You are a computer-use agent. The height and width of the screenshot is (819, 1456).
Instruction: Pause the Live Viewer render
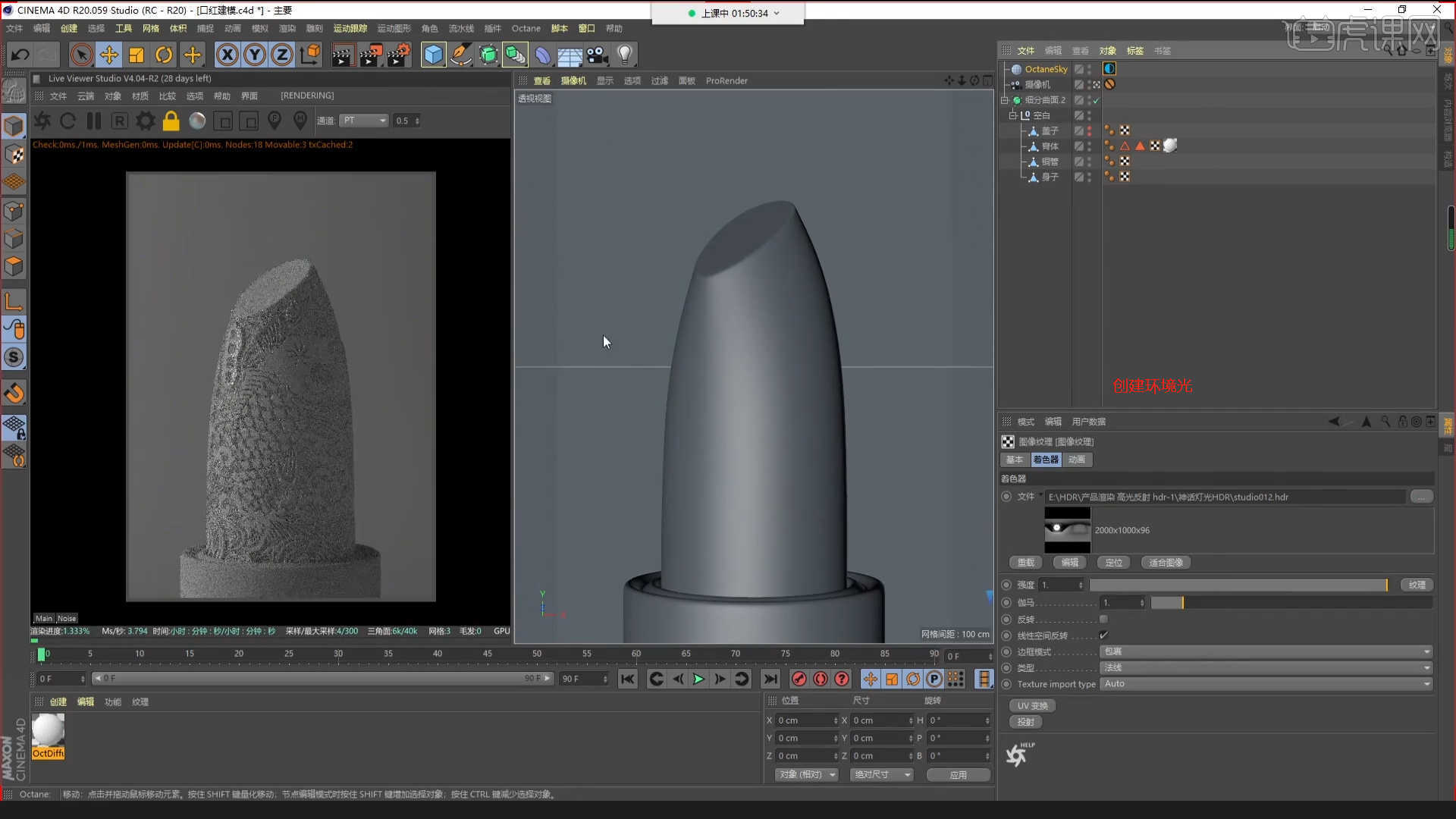point(94,121)
